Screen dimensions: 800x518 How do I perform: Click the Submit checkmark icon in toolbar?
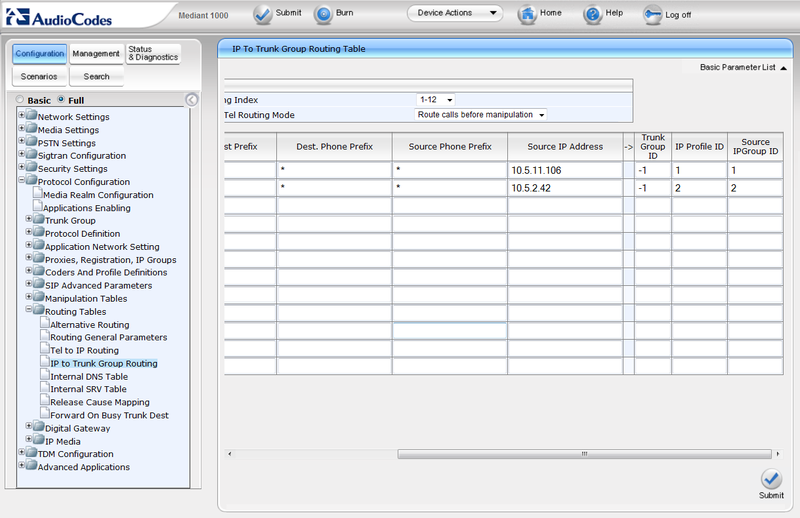pos(263,14)
